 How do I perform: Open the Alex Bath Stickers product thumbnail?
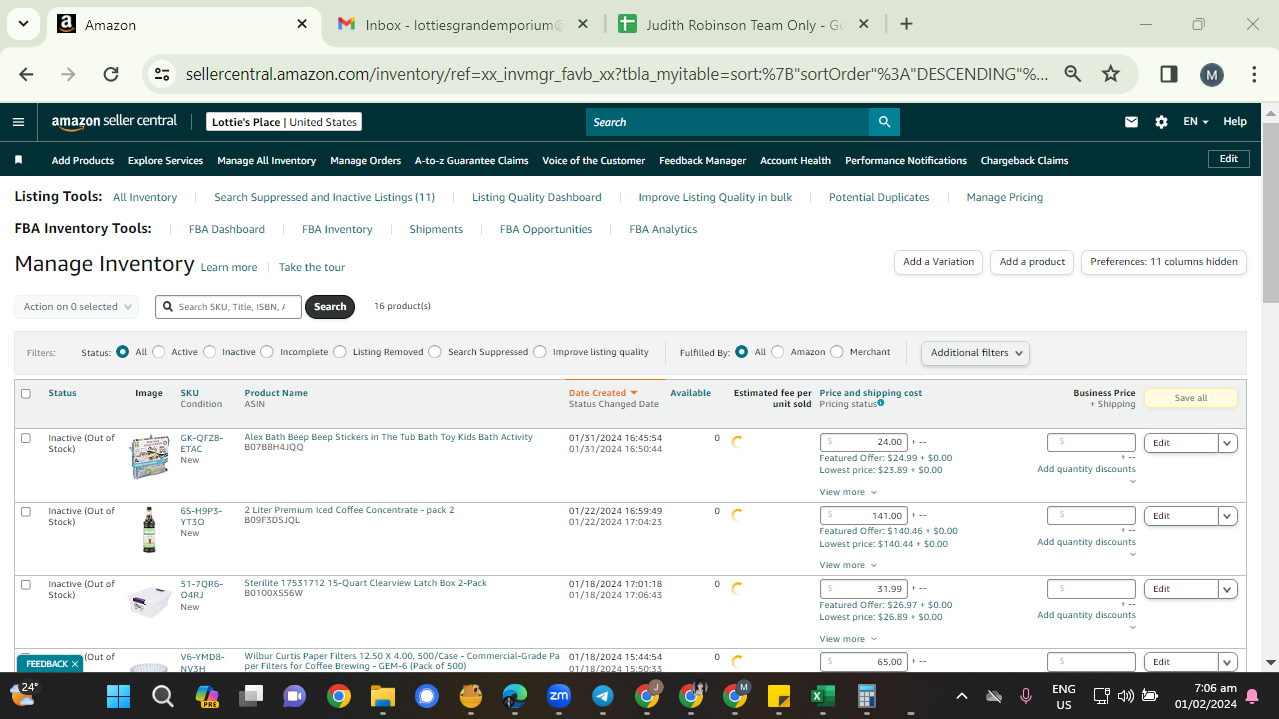pyautogui.click(x=150, y=456)
